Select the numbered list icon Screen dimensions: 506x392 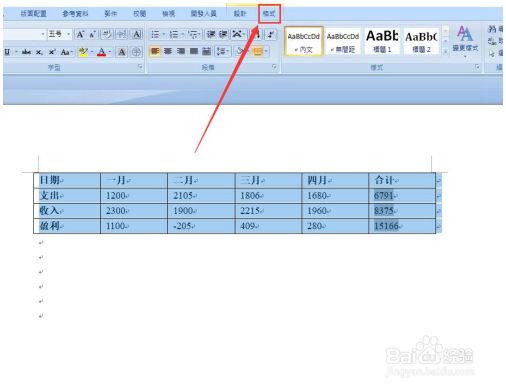174,34
